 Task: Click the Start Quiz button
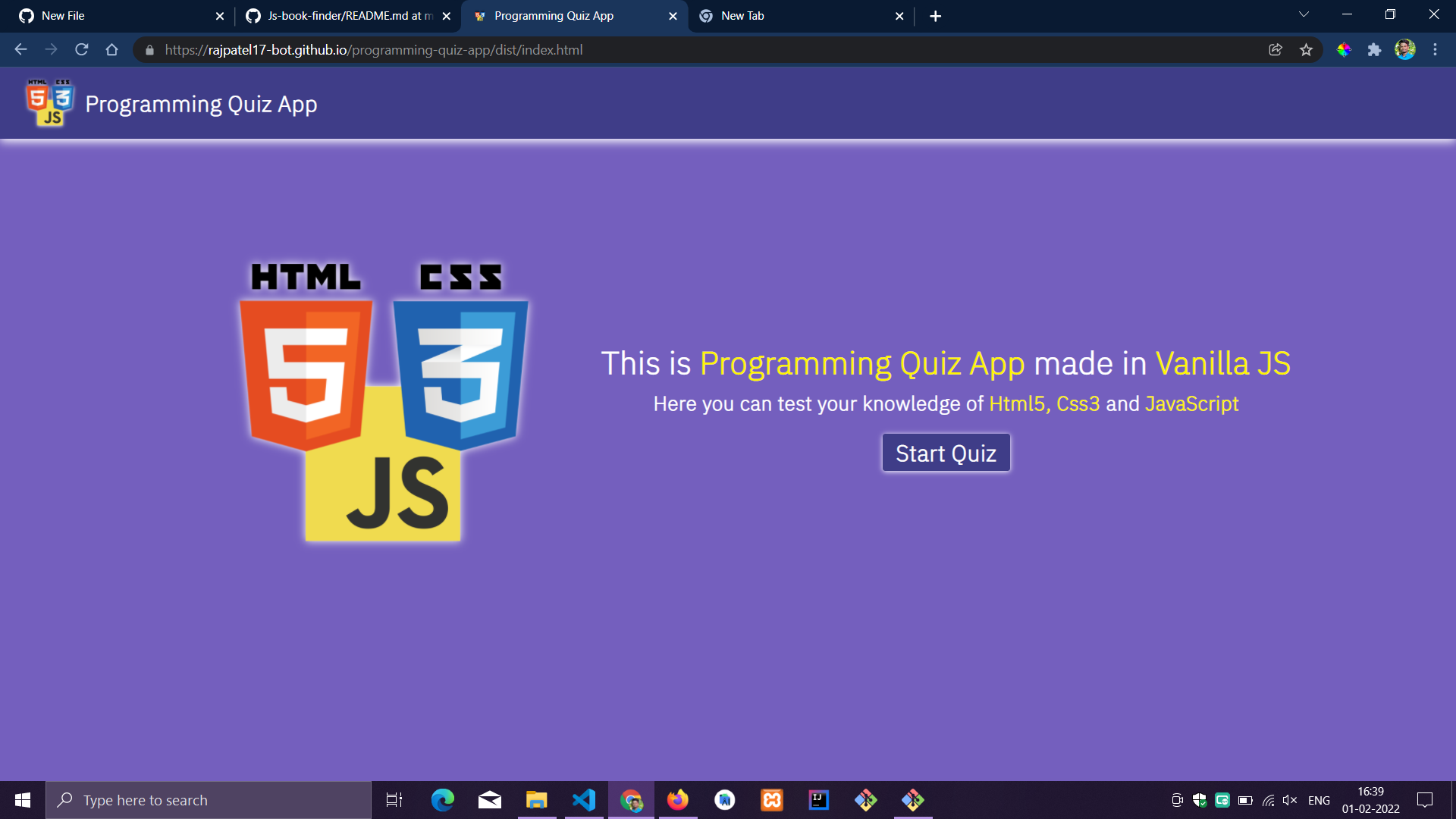[946, 452]
